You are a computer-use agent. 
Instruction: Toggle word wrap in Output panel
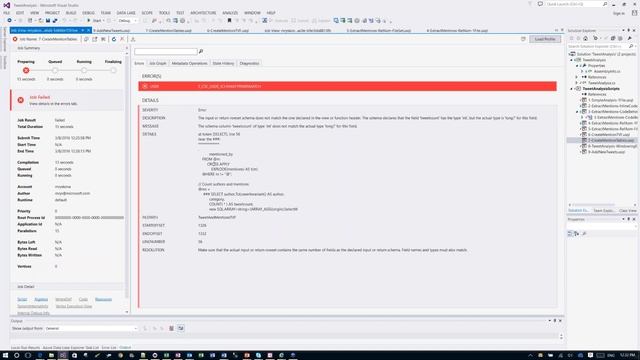pos(181,328)
